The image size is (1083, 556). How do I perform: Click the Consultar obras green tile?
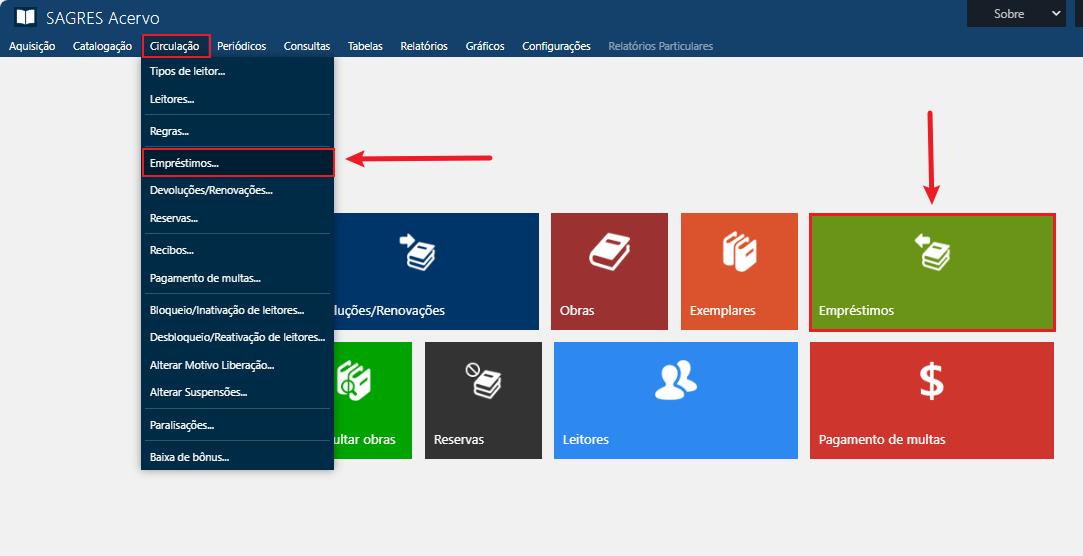[372, 400]
